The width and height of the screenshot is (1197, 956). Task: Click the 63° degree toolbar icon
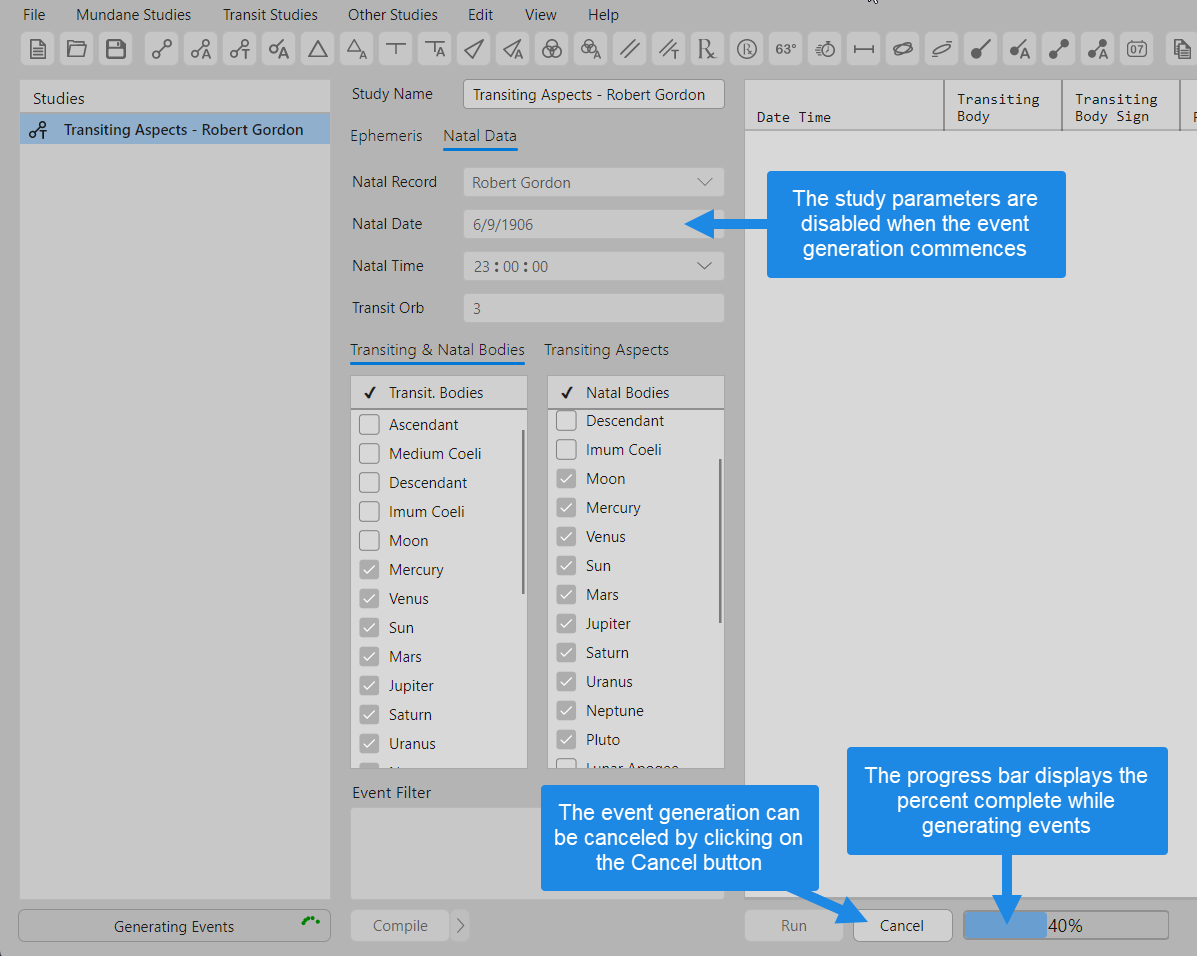point(786,48)
